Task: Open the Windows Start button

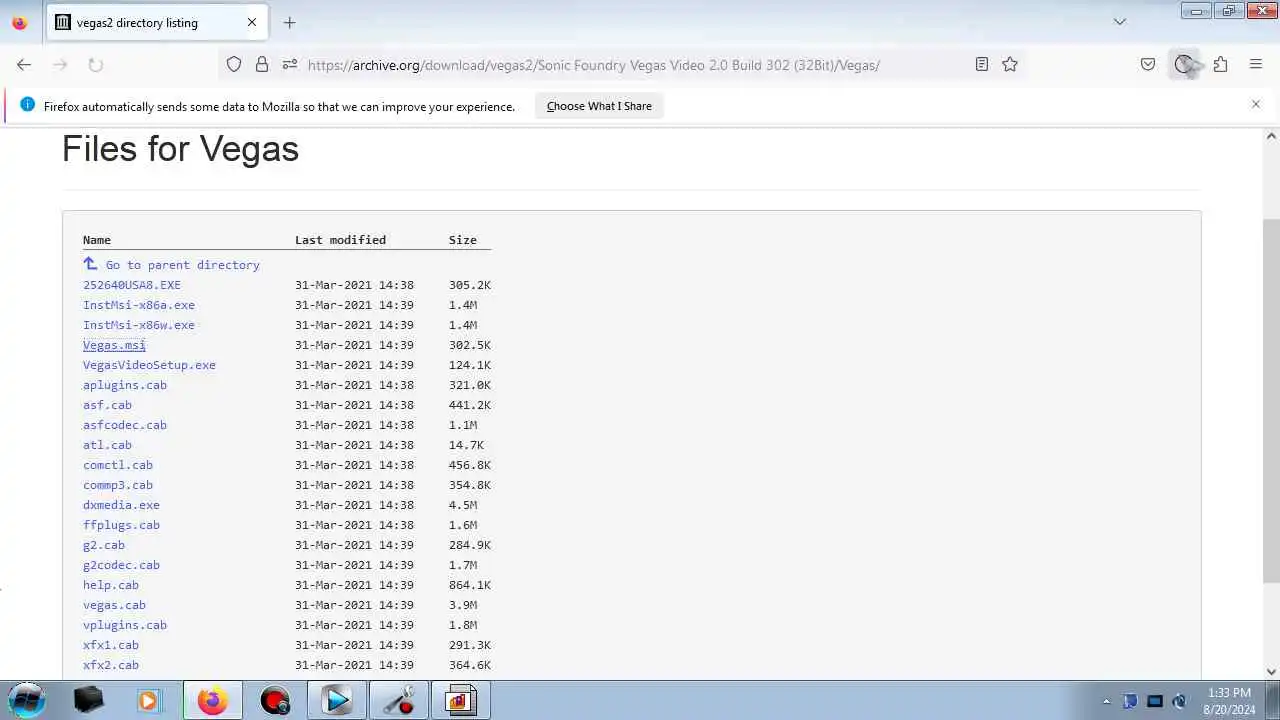Action: 27,700
